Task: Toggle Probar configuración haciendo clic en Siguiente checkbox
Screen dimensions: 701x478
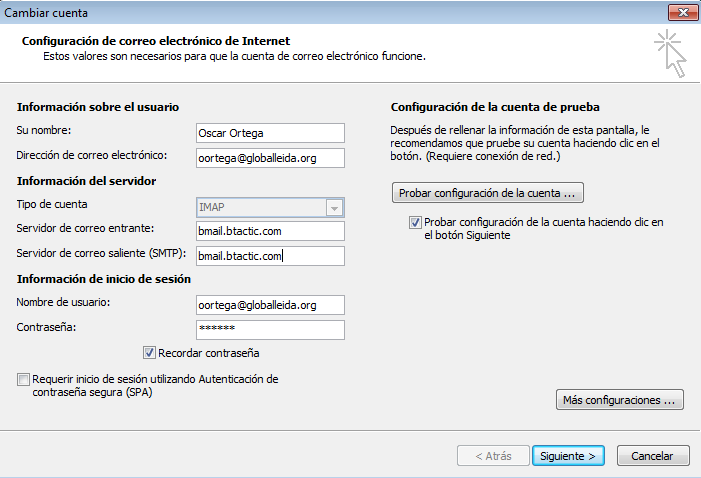Action: point(415,222)
